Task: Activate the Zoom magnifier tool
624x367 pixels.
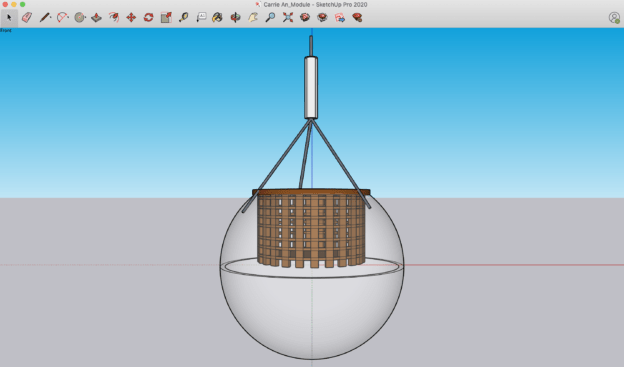Action: click(270, 18)
